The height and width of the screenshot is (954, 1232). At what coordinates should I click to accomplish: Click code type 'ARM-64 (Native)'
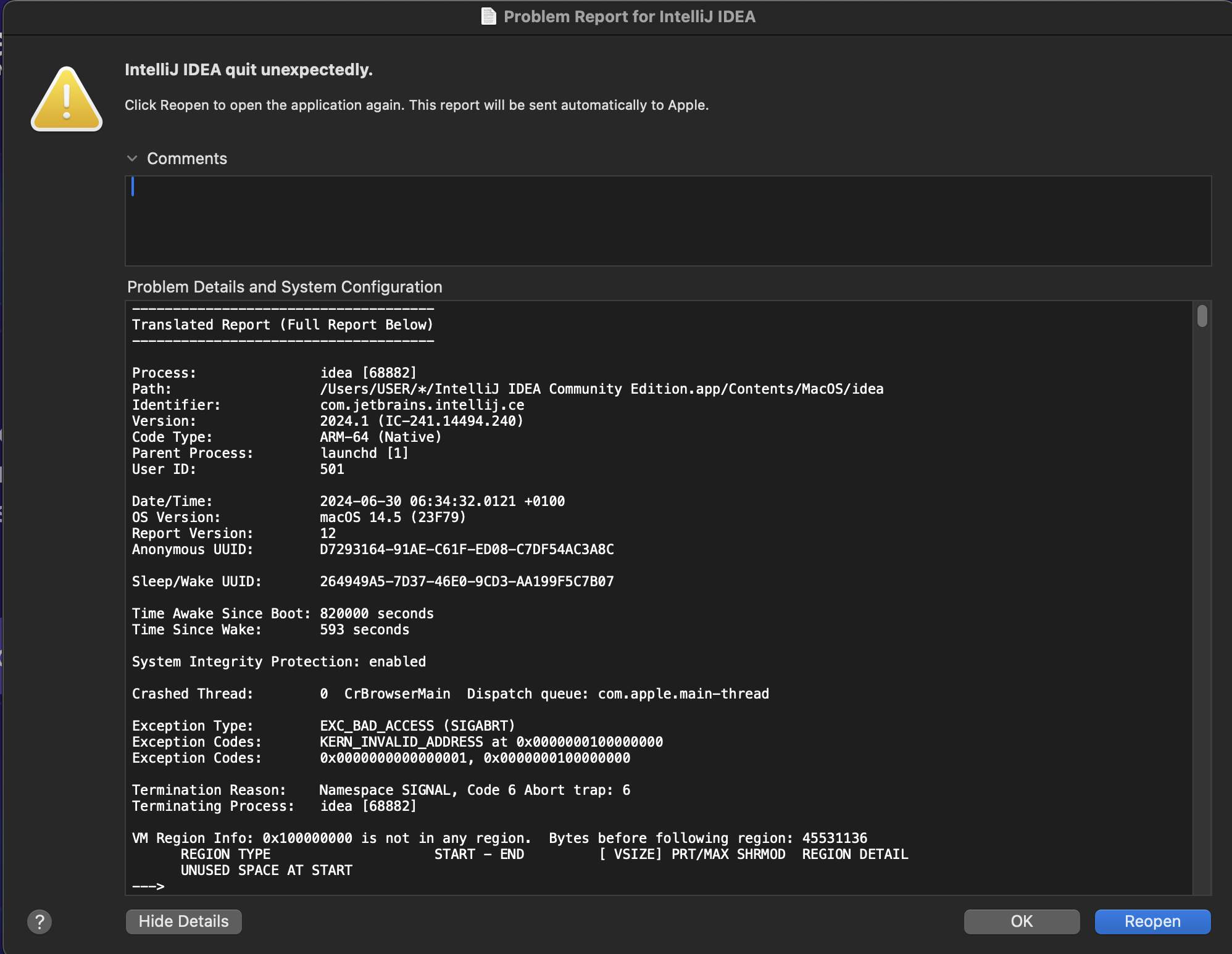coord(381,437)
